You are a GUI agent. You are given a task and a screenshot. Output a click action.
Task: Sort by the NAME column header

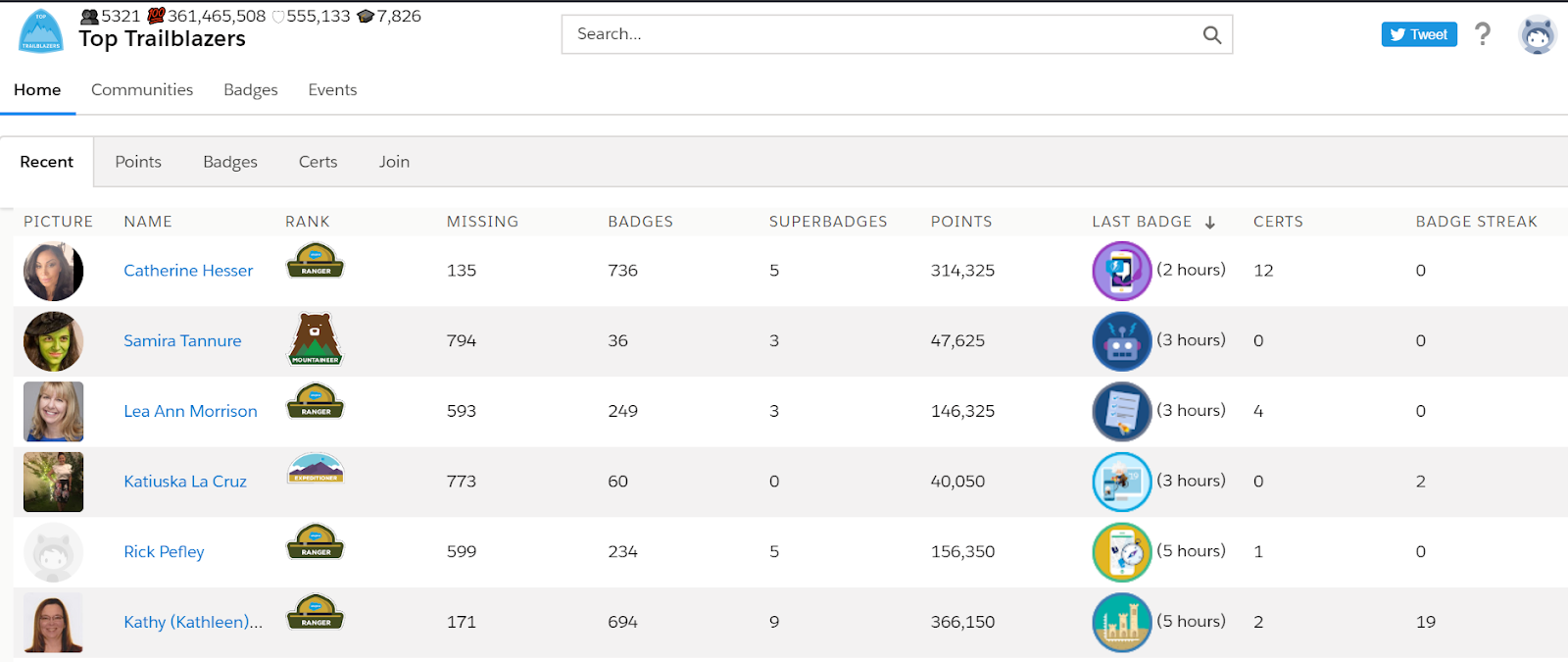(x=148, y=222)
